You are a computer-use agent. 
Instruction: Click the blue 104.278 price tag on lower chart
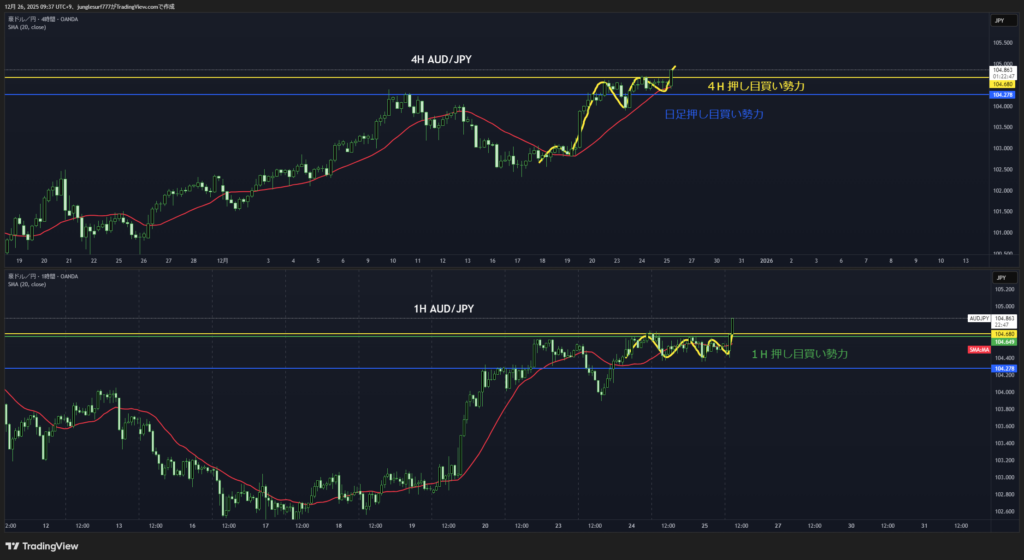pos(1001,369)
